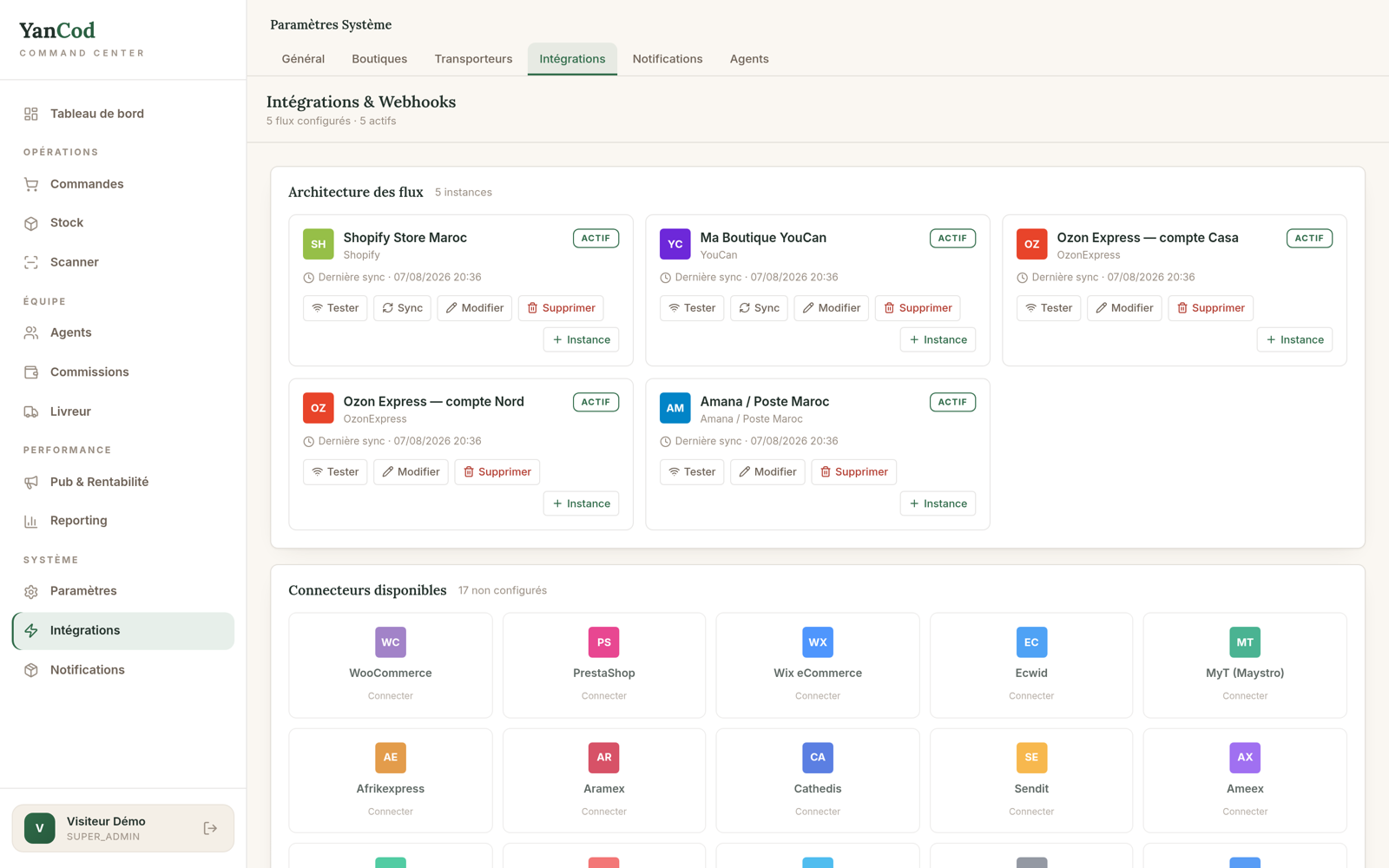The height and width of the screenshot is (868, 1389).
Task: Open the Transporteurs tab
Action: [473, 59]
